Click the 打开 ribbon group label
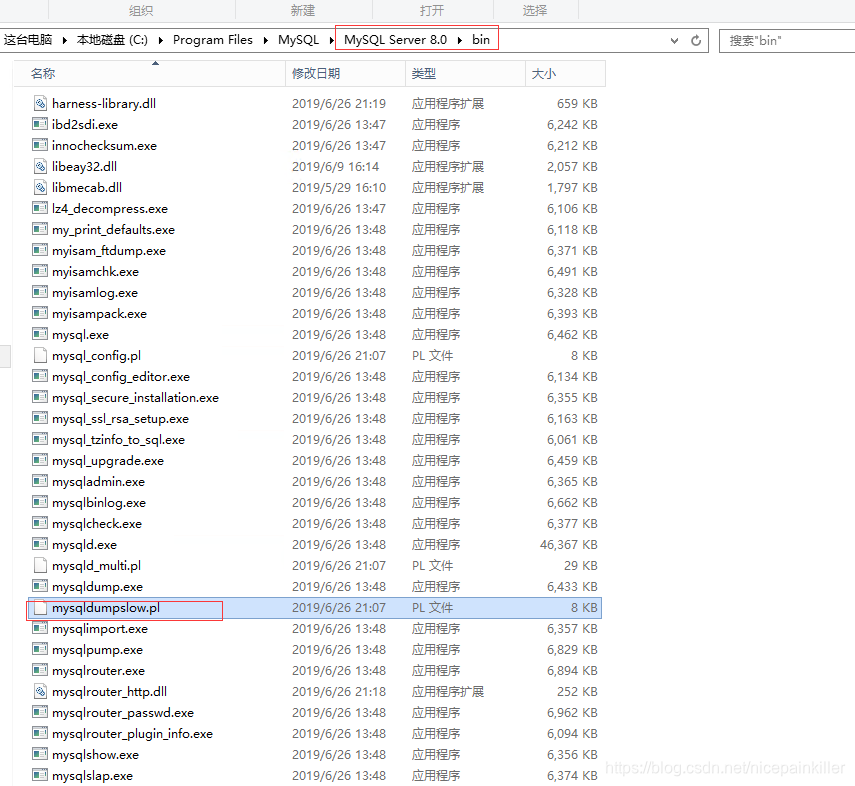855x786 pixels. tap(432, 10)
